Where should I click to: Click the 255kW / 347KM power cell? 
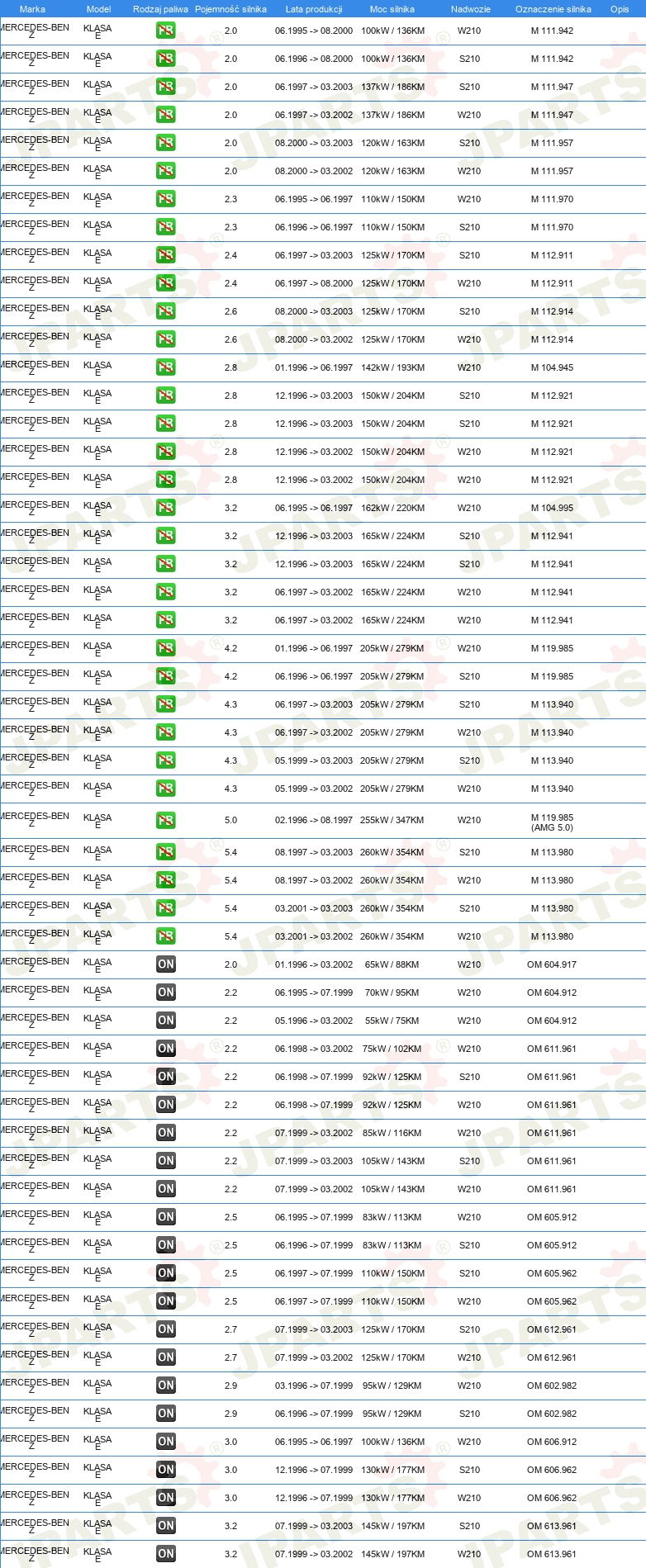click(x=392, y=820)
